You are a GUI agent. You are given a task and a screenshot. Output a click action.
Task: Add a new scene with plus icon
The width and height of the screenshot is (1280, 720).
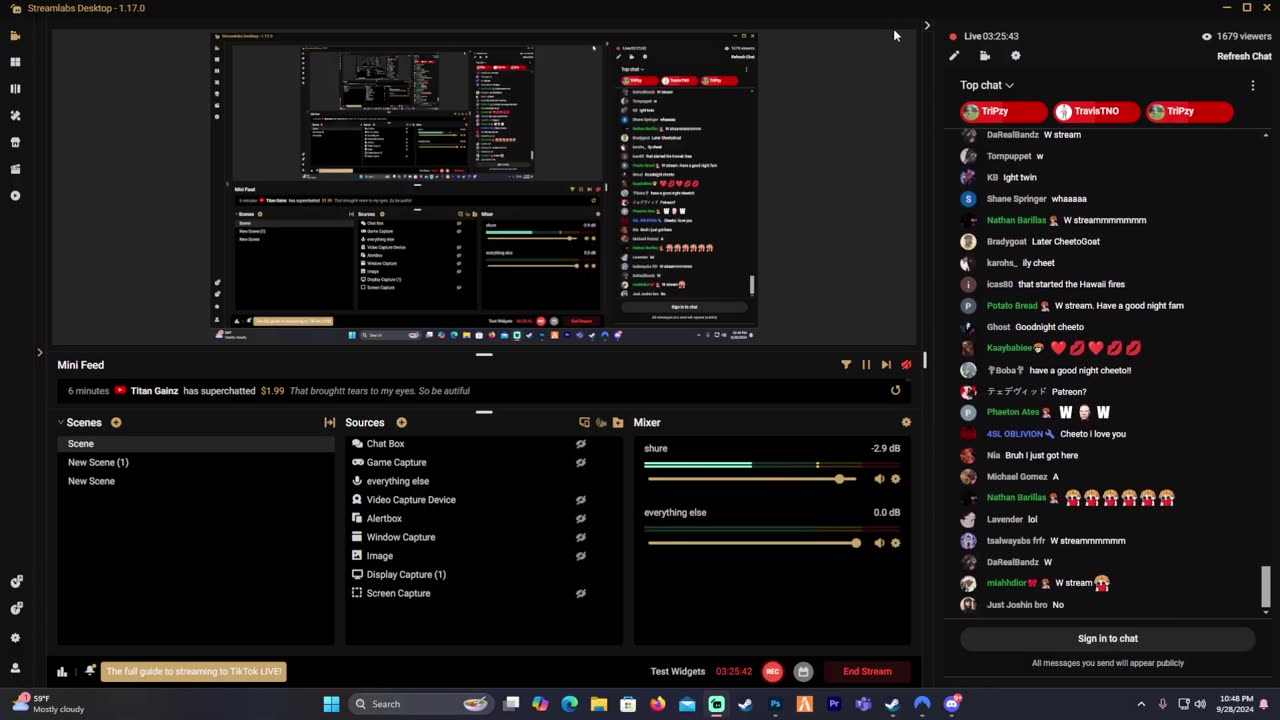(x=116, y=423)
